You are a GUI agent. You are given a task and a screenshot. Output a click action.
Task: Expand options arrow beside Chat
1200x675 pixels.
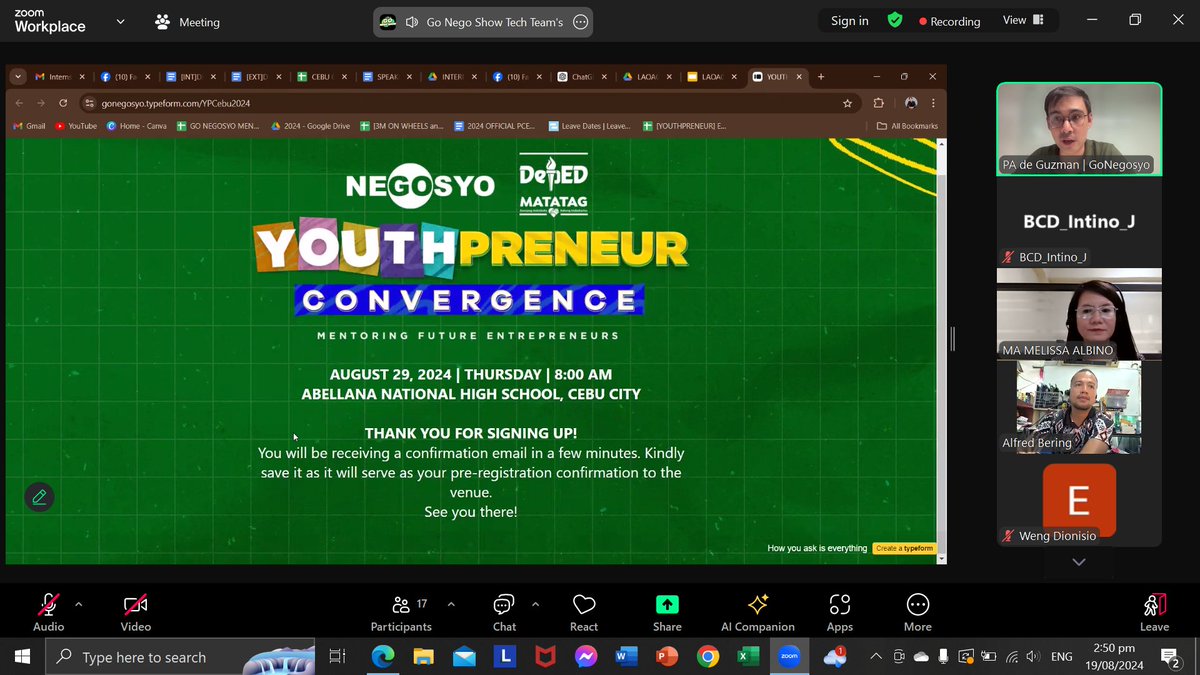click(535, 604)
